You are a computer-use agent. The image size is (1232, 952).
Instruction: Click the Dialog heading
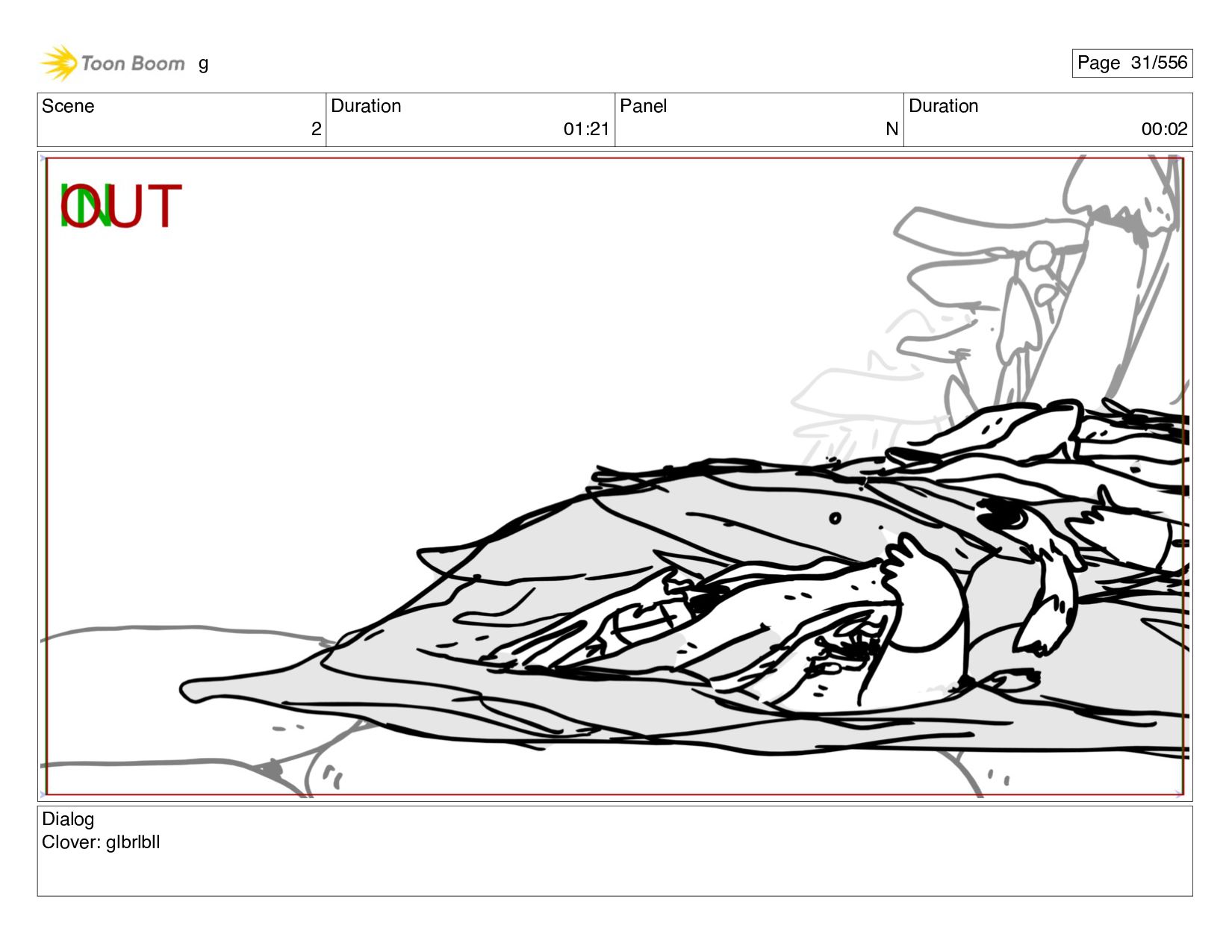pos(68,819)
